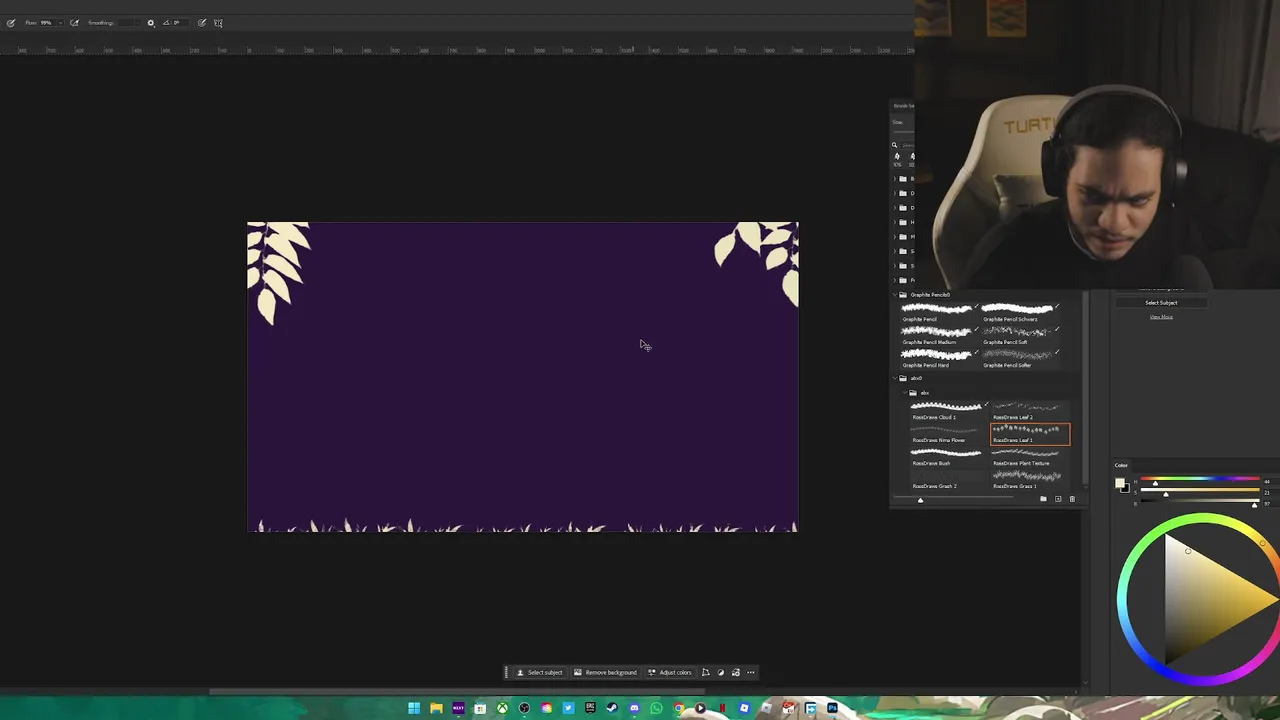The height and width of the screenshot is (720, 1280).
Task: Enable the airbrush build-up icon
Action: click(x=74, y=23)
